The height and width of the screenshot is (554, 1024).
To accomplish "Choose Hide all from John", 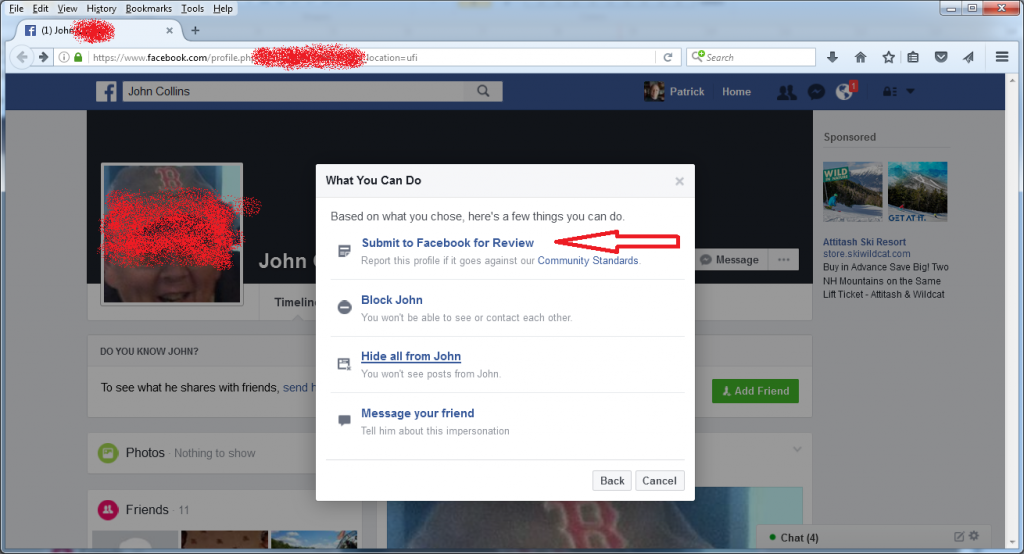I will [x=411, y=356].
